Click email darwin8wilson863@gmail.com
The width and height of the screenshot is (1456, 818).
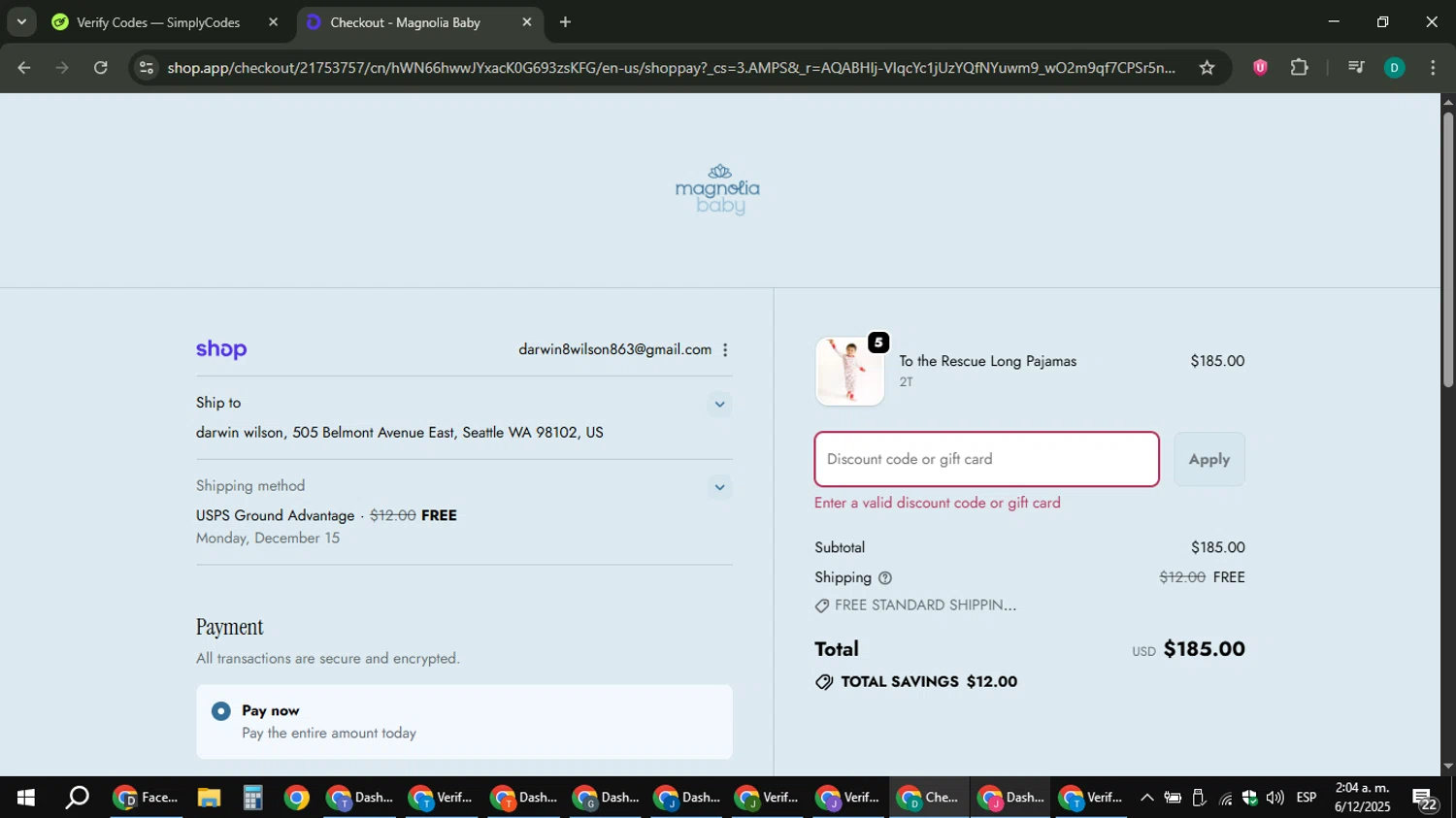[x=614, y=350]
